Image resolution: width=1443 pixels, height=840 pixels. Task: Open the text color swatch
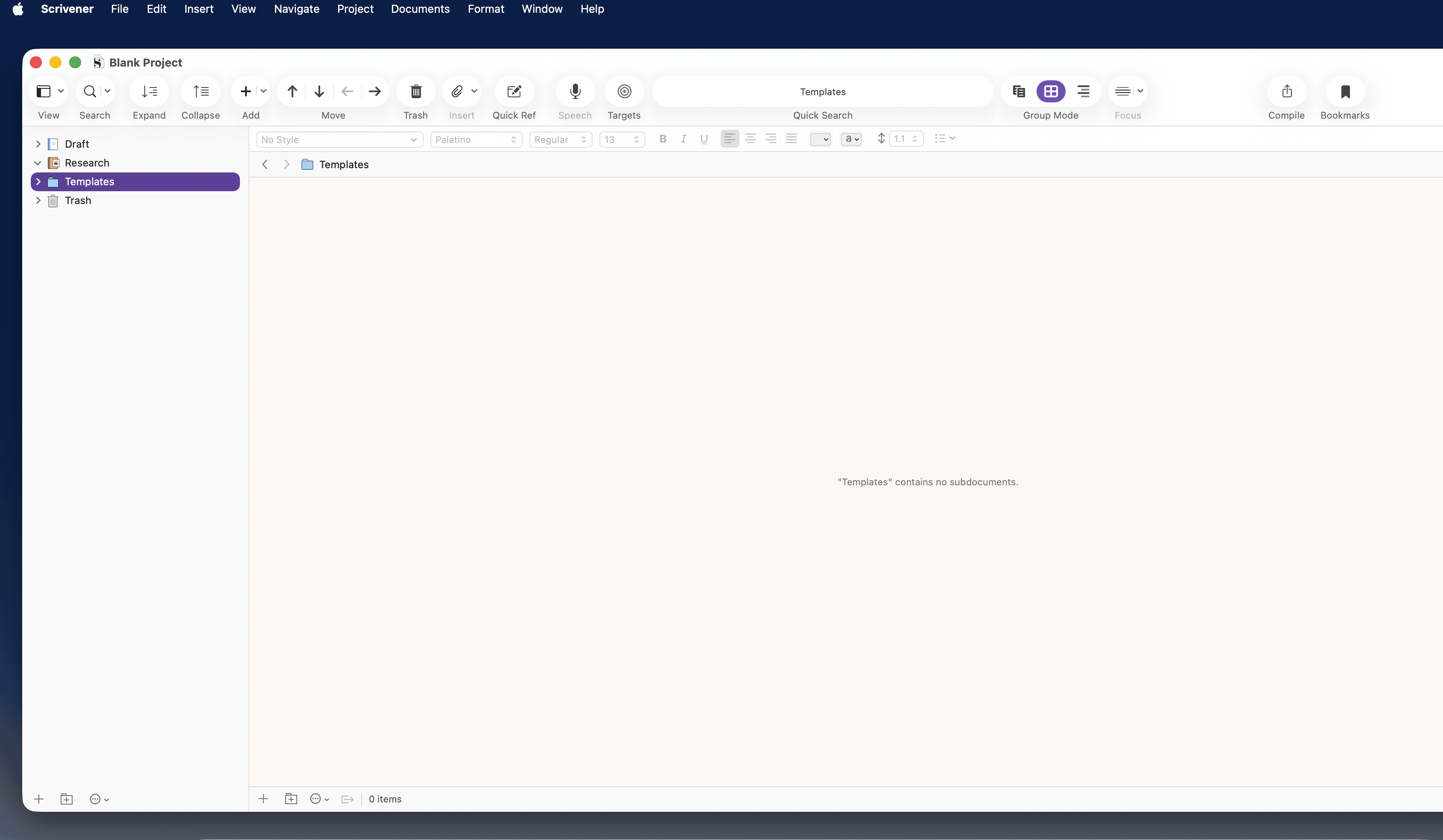[x=821, y=139]
